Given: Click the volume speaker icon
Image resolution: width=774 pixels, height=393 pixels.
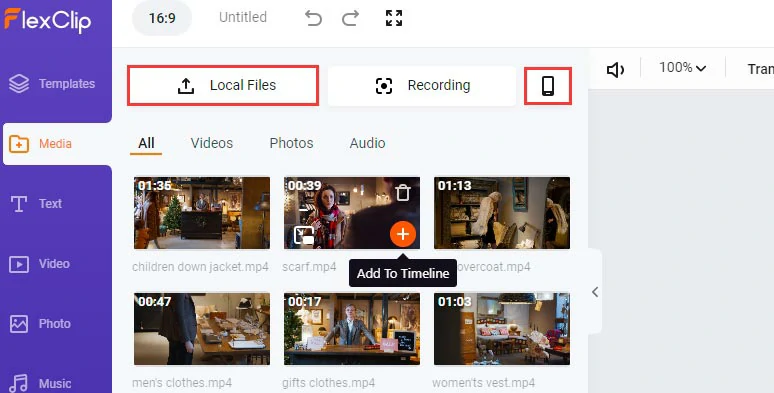Looking at the screenshot, I should click(615, 70).
